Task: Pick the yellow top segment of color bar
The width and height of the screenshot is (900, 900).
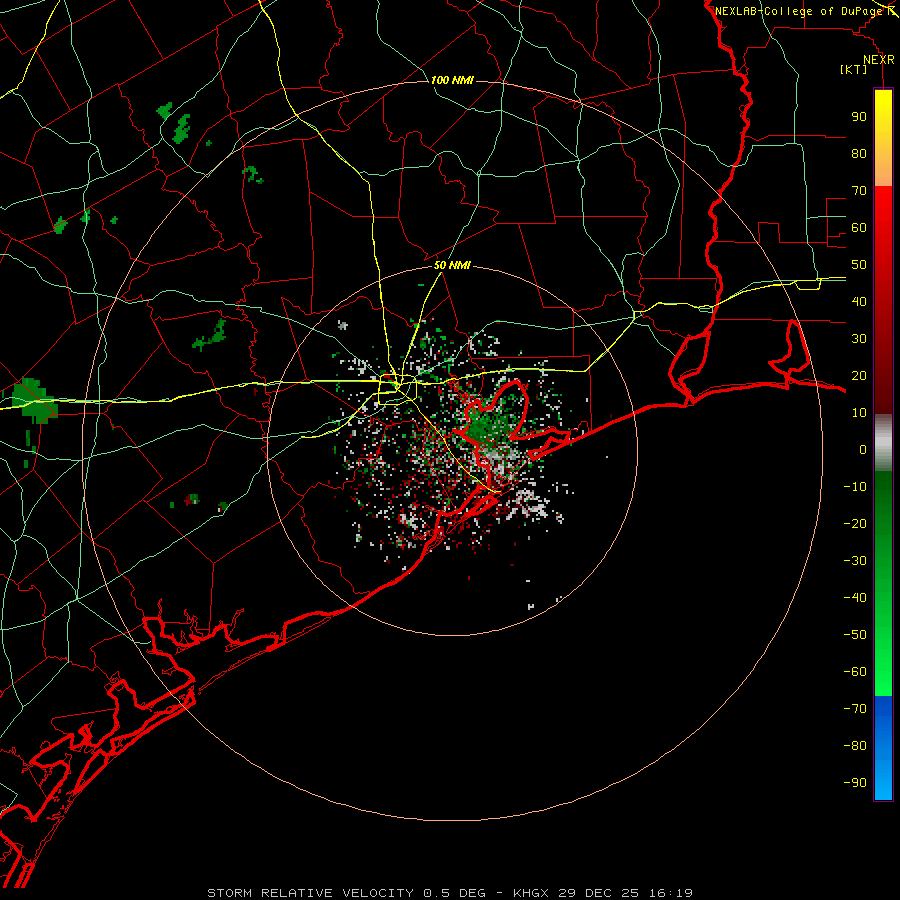Action: [883, 138]
